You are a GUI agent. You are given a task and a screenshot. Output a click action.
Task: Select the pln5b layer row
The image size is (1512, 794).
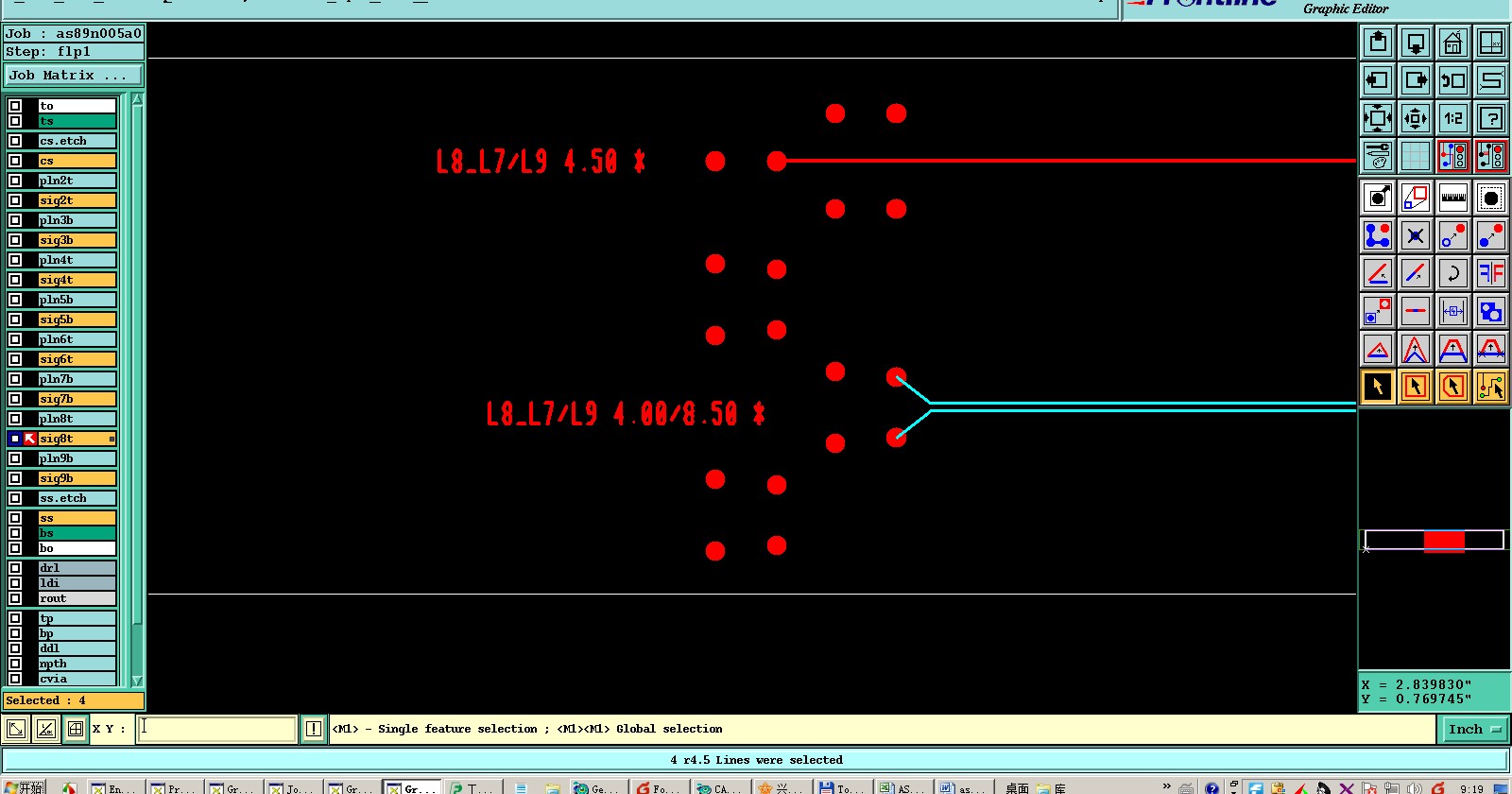pyautogui.click(x=77, y=300)
